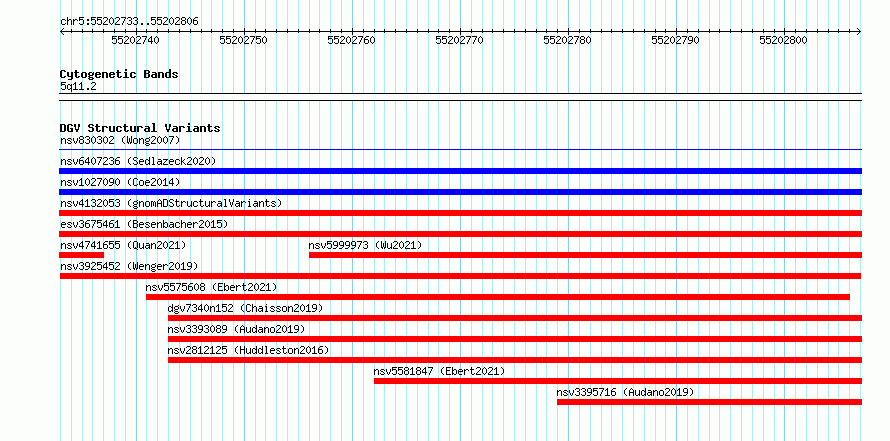The width and height of the screenshot is (890, 441).
Task: Click the 55202790 ruler tick label
Action: (675, 40)
